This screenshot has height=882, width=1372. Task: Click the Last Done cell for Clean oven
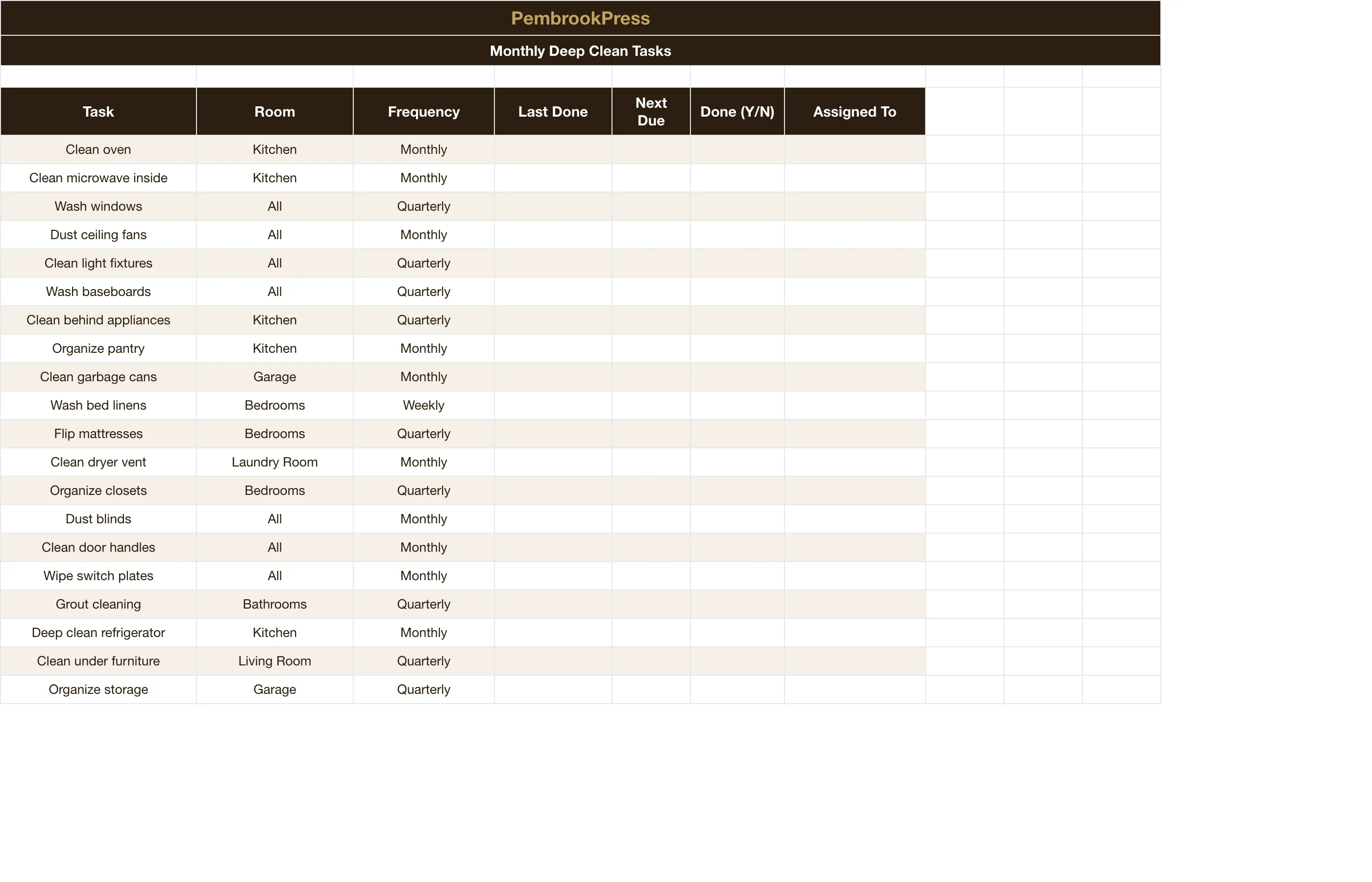pyautogui.click(x=553, y=149)
